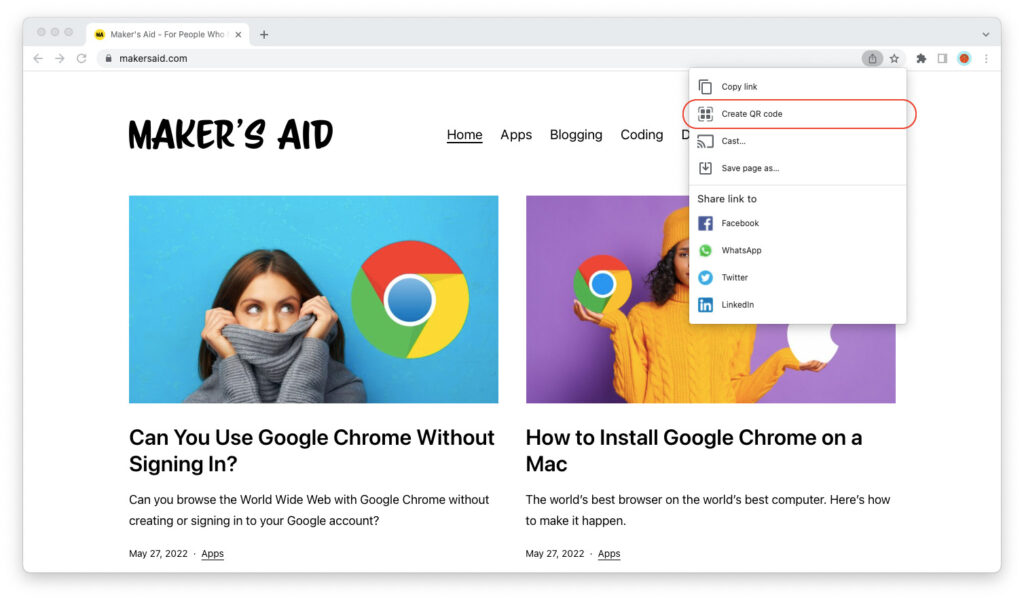The height and width of the screenshot is (601, 1024).
Task: Click the makersaid.com address bar
Action: pyautogui.click(x=480, y=58)
